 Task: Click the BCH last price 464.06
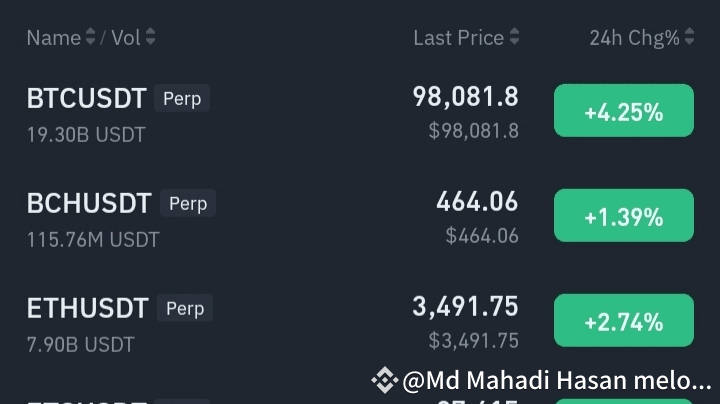pos(477,201)
